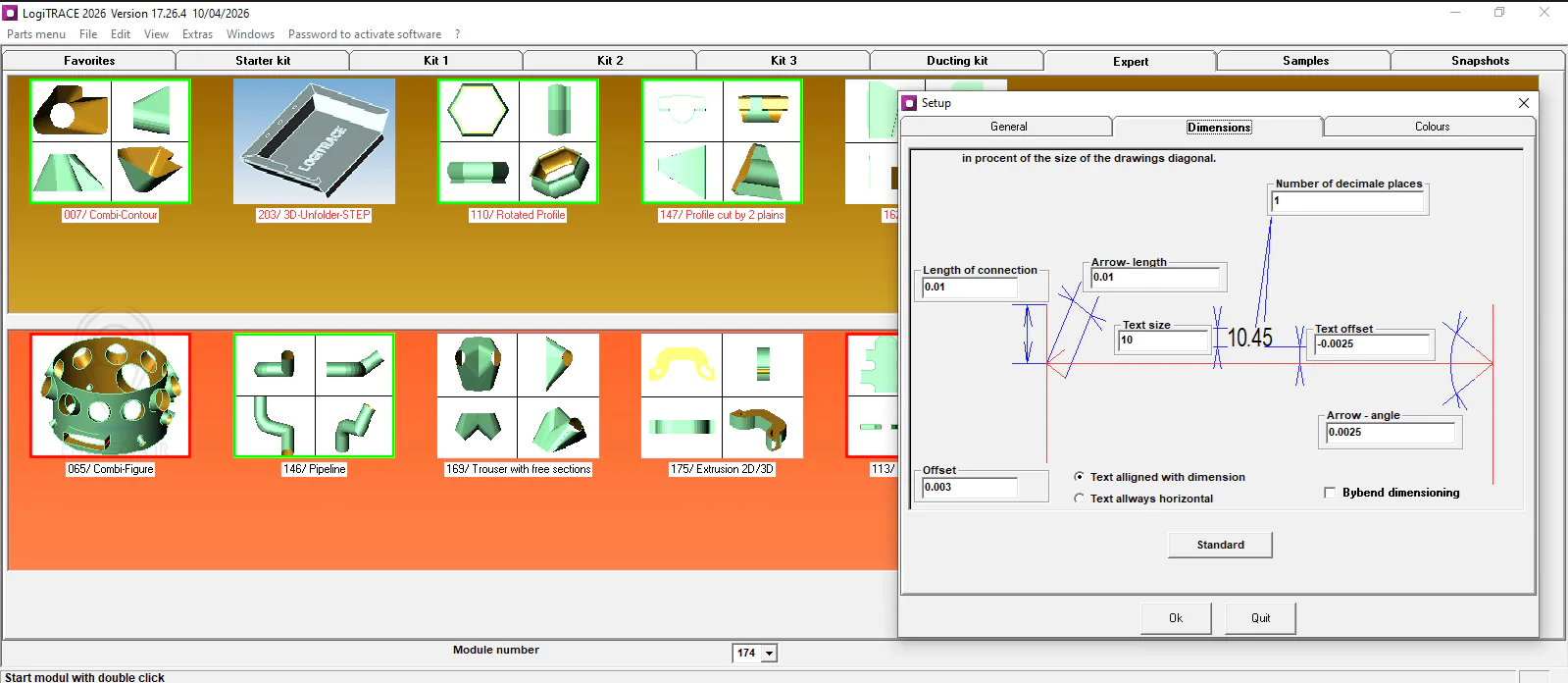Image resolution: width=1568 pixels, height=683 pixels.
Task: Switch to the Ducting kit tab
Action: point(957,61)
